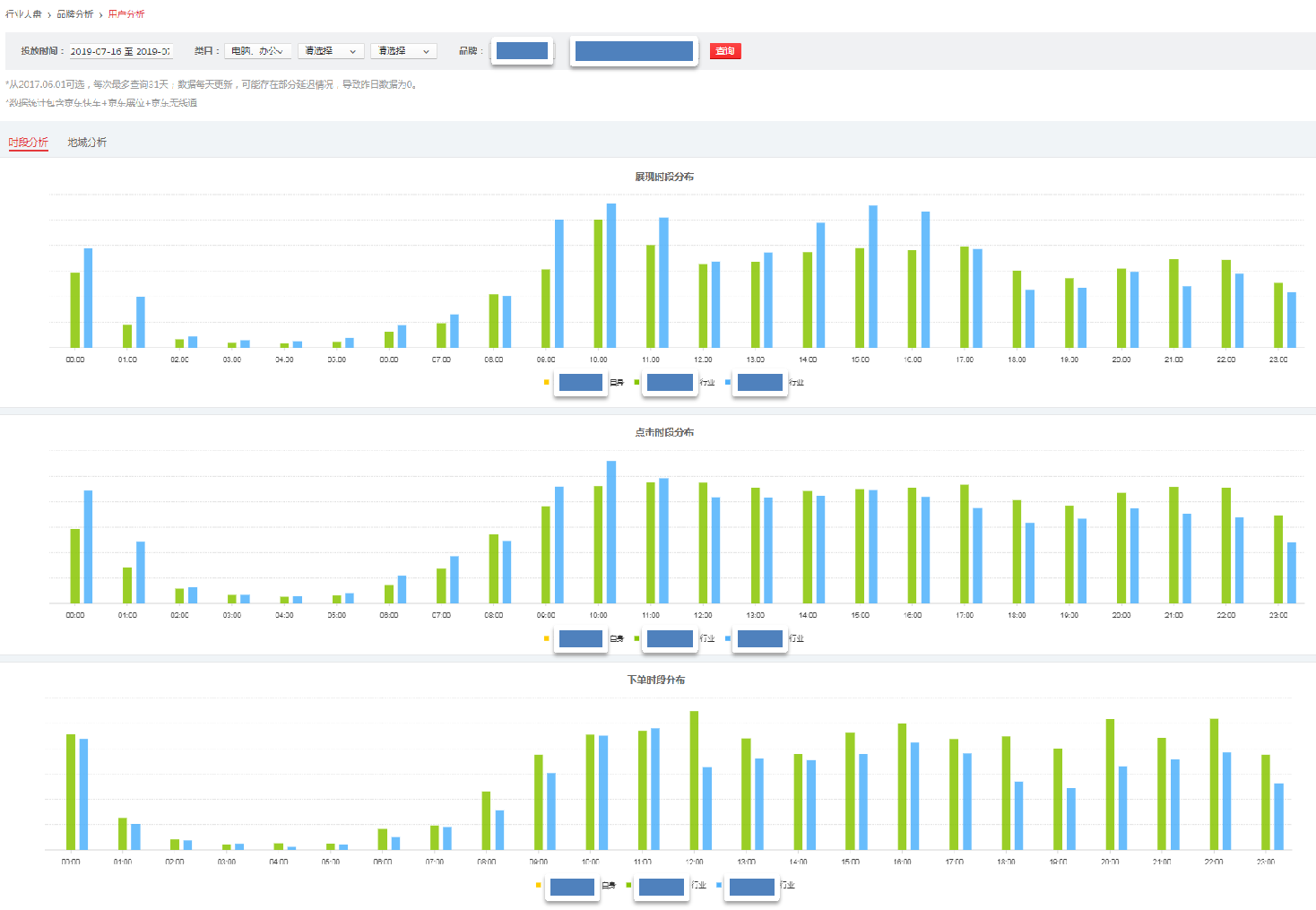Image resolution: width=1316 pixels, height=910 pixels.
Task: Switch to the 时段分析 tab
Action: point(28,143)
